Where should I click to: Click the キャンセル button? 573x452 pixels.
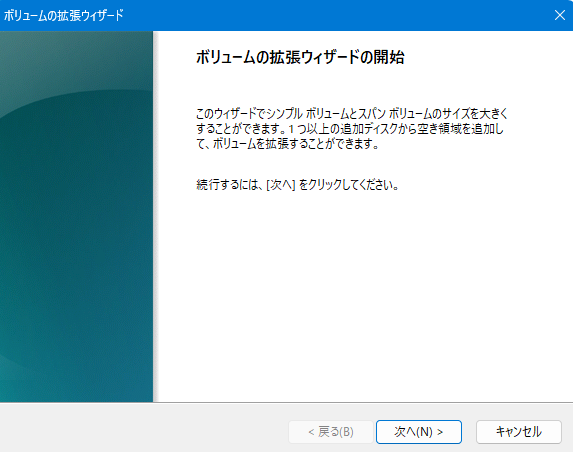click(x=519, y=432)
